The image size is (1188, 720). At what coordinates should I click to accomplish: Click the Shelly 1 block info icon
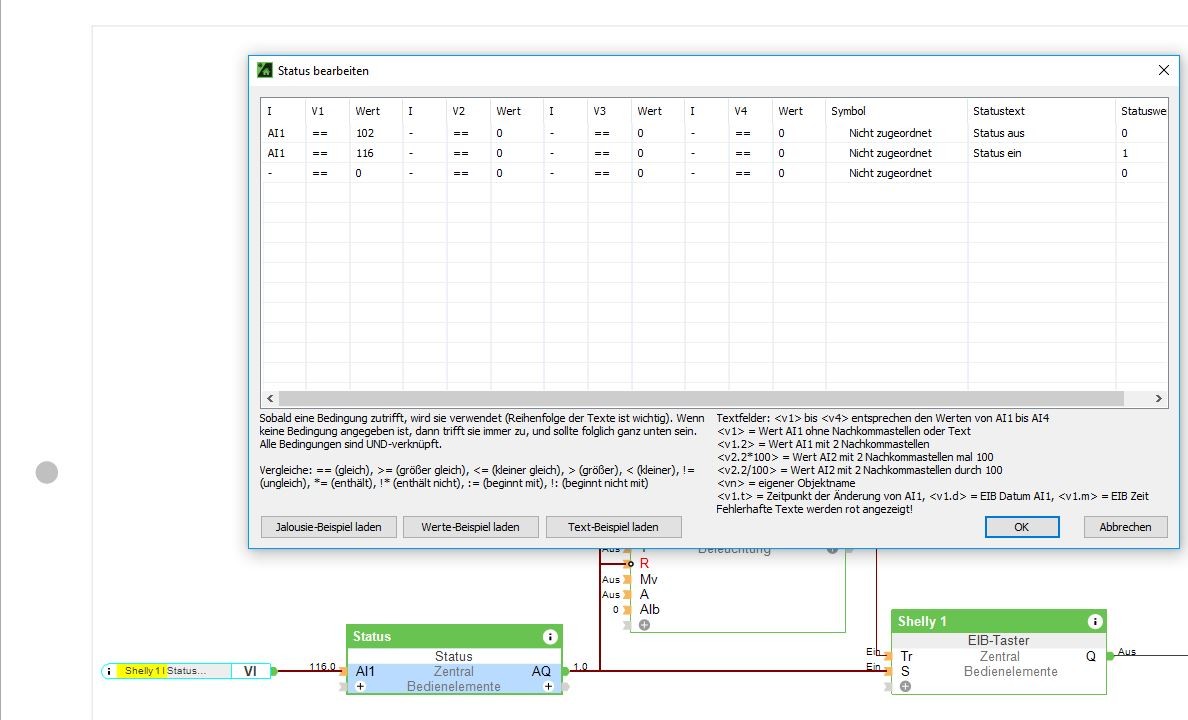(x=1094, y=622)
